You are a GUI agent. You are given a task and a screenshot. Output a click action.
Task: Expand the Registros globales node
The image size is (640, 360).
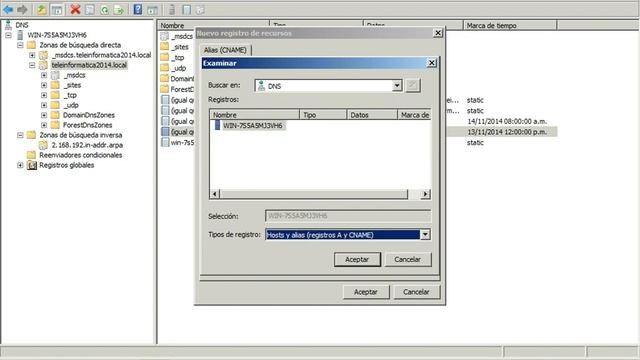(x=20, y=165)
